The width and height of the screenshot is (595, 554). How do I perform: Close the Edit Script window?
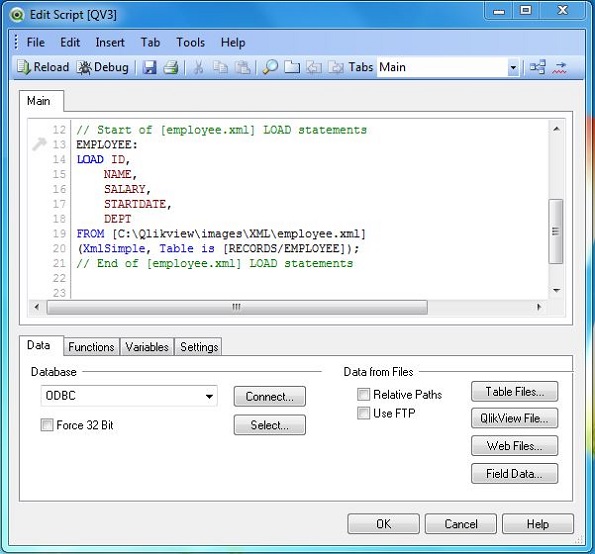pos(562,11)
